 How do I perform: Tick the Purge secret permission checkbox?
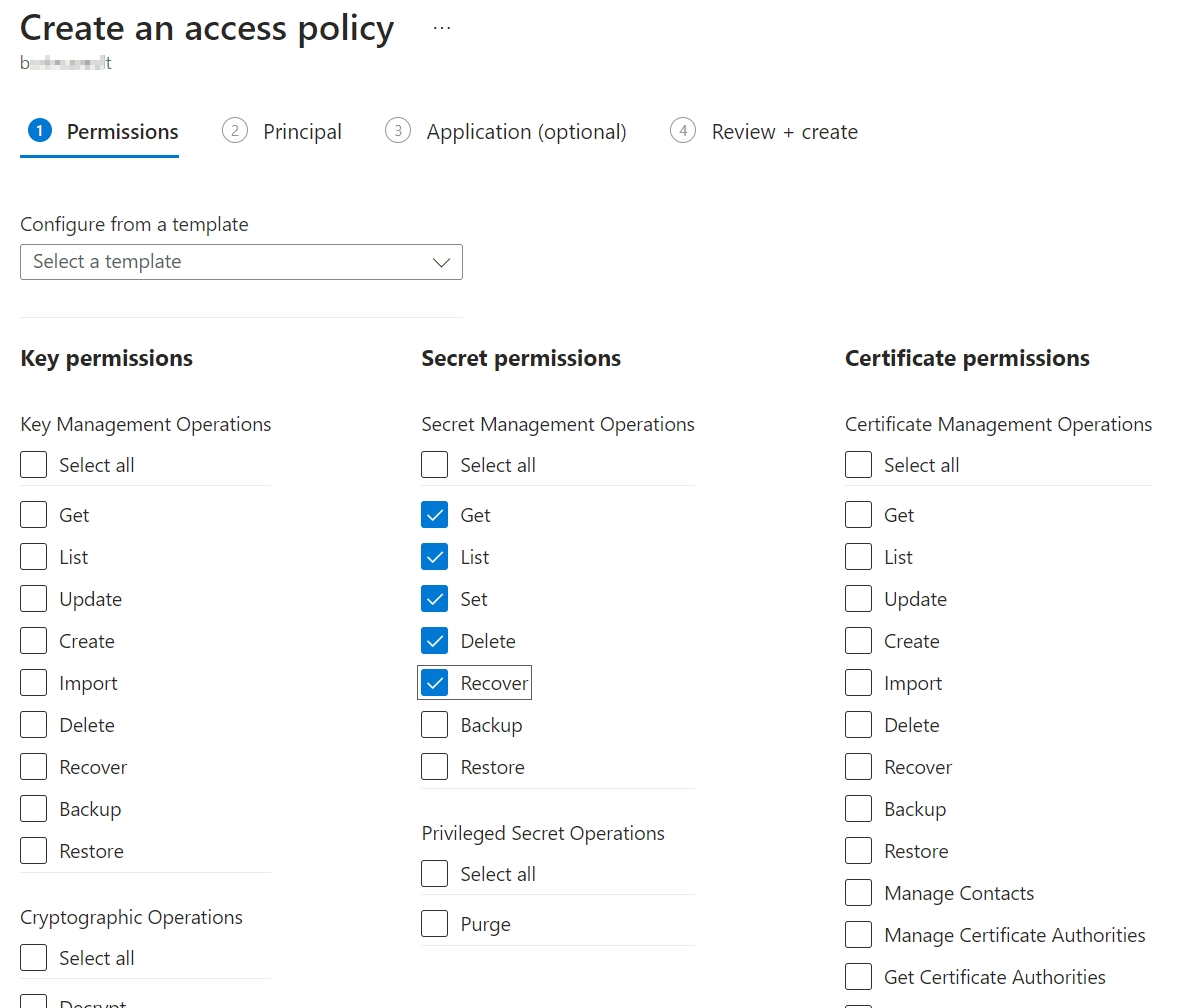tap(435, 924)
